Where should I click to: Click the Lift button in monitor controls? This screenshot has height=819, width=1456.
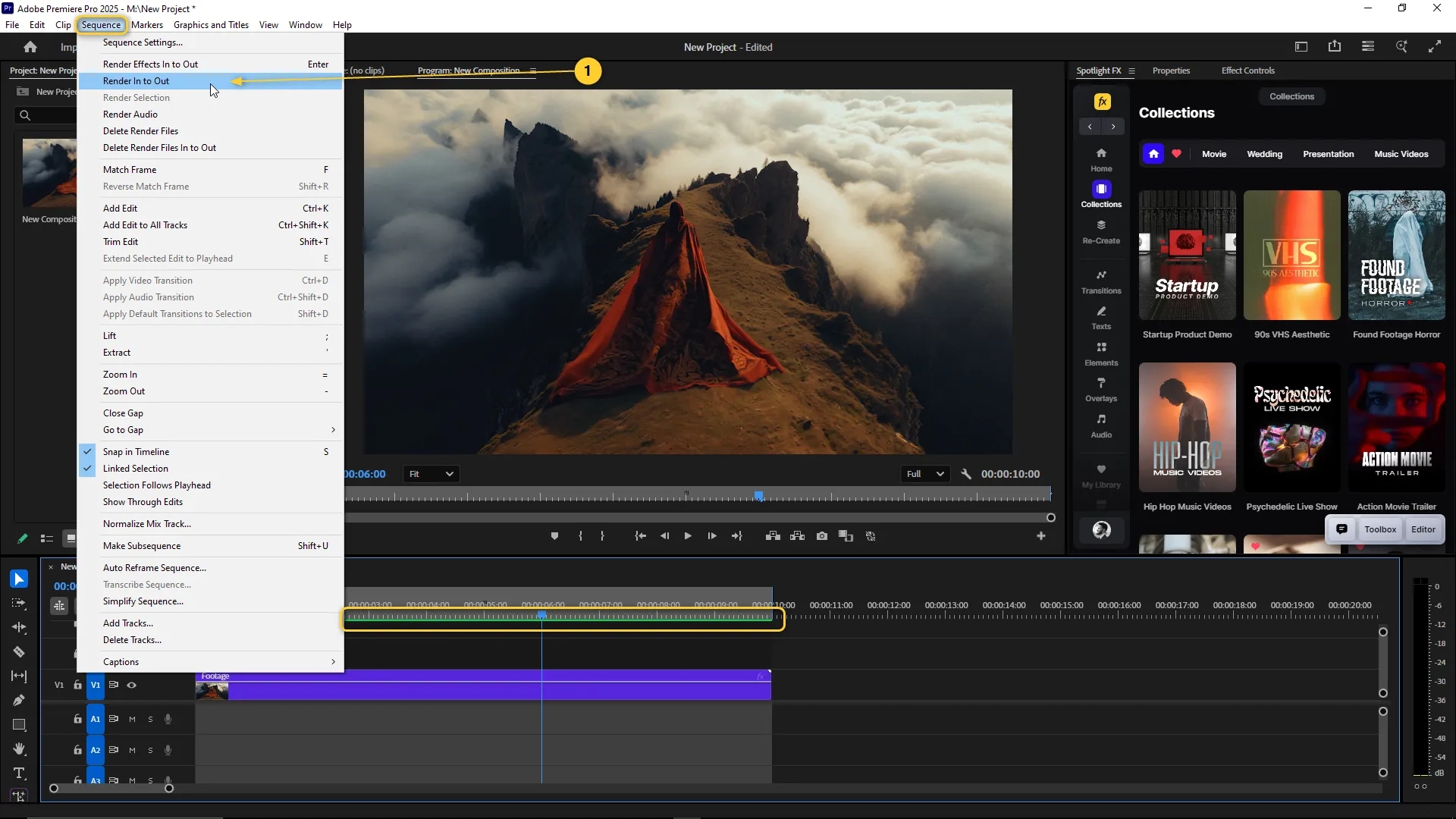pos(773,536)
